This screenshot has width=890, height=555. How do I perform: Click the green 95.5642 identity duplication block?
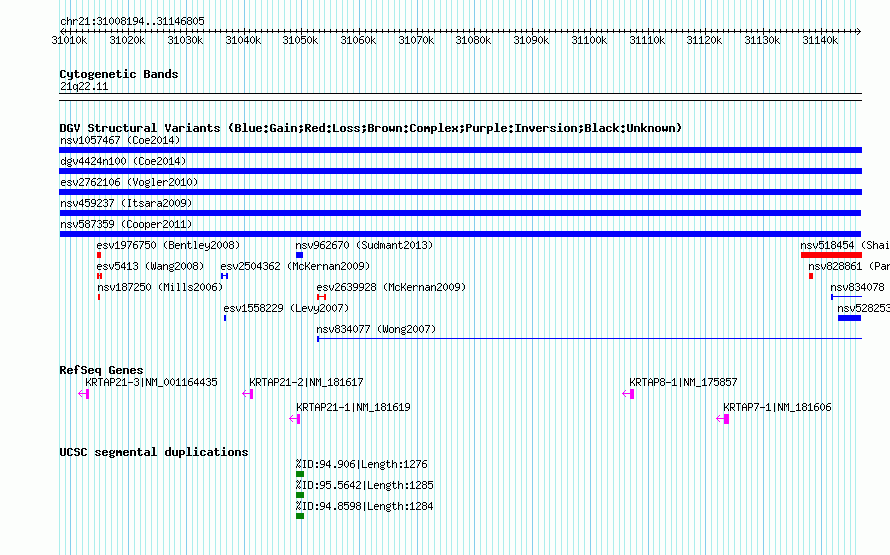[300, 495]
